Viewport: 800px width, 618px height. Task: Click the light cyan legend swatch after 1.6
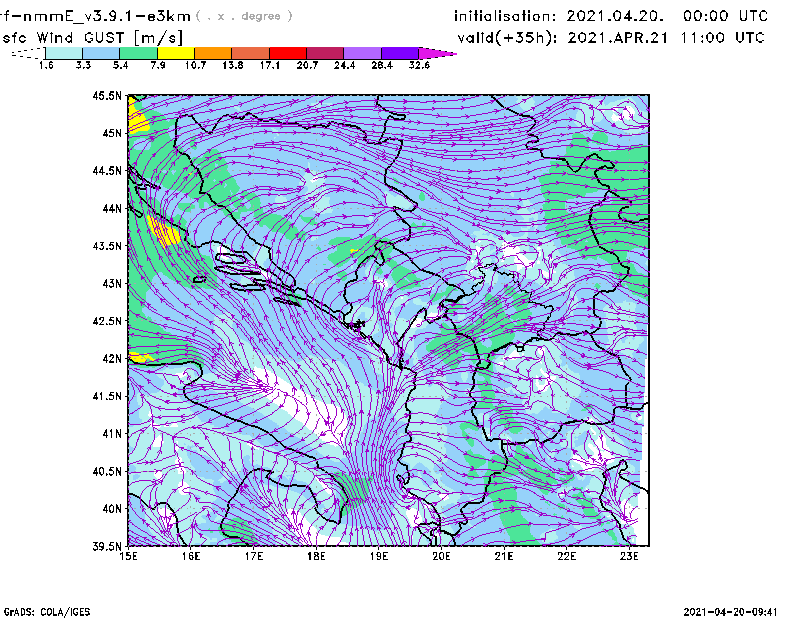(x=64, y=53)
